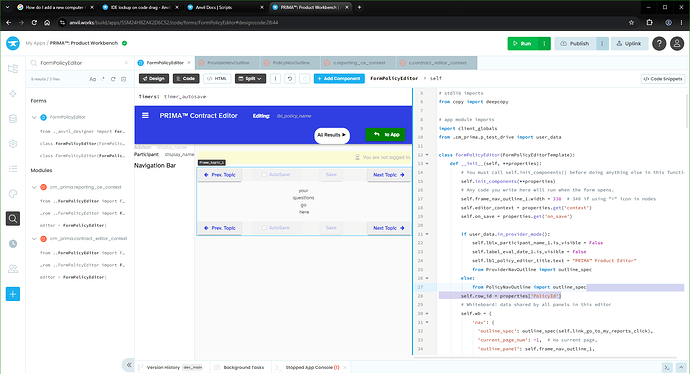Viewport: 690px width, 374px height.
Task: Open the Theme palette sidebar icon
Action: [x=13, y=194]
